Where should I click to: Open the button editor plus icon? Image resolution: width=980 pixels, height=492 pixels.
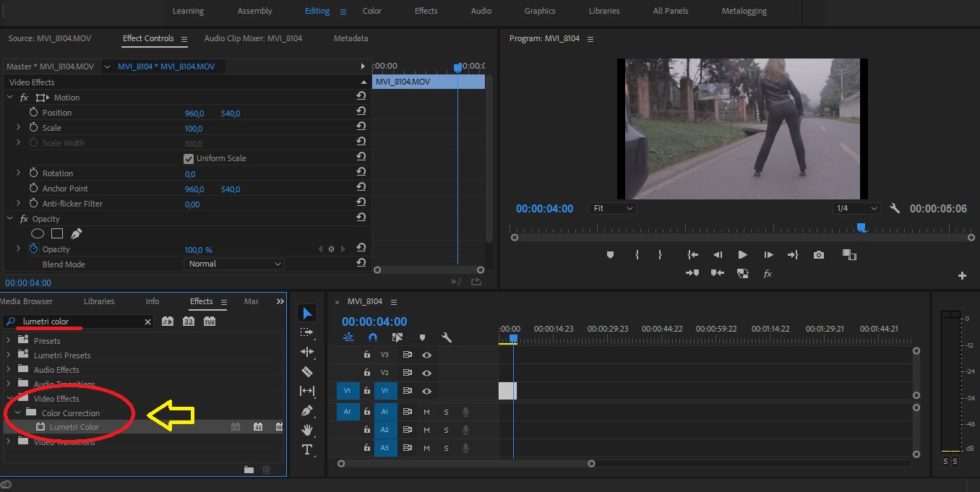pos(962,276)
